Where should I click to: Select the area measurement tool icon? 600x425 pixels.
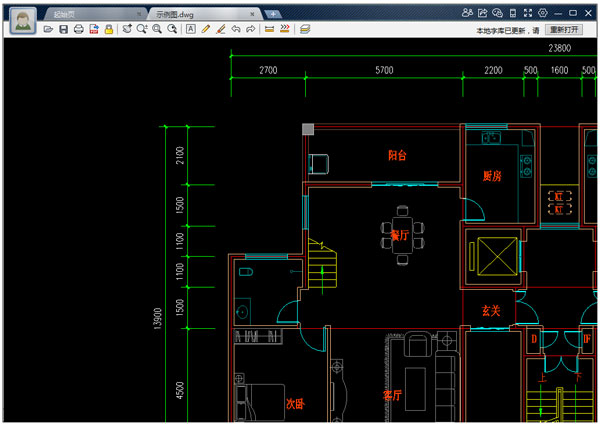pos(285,29)
